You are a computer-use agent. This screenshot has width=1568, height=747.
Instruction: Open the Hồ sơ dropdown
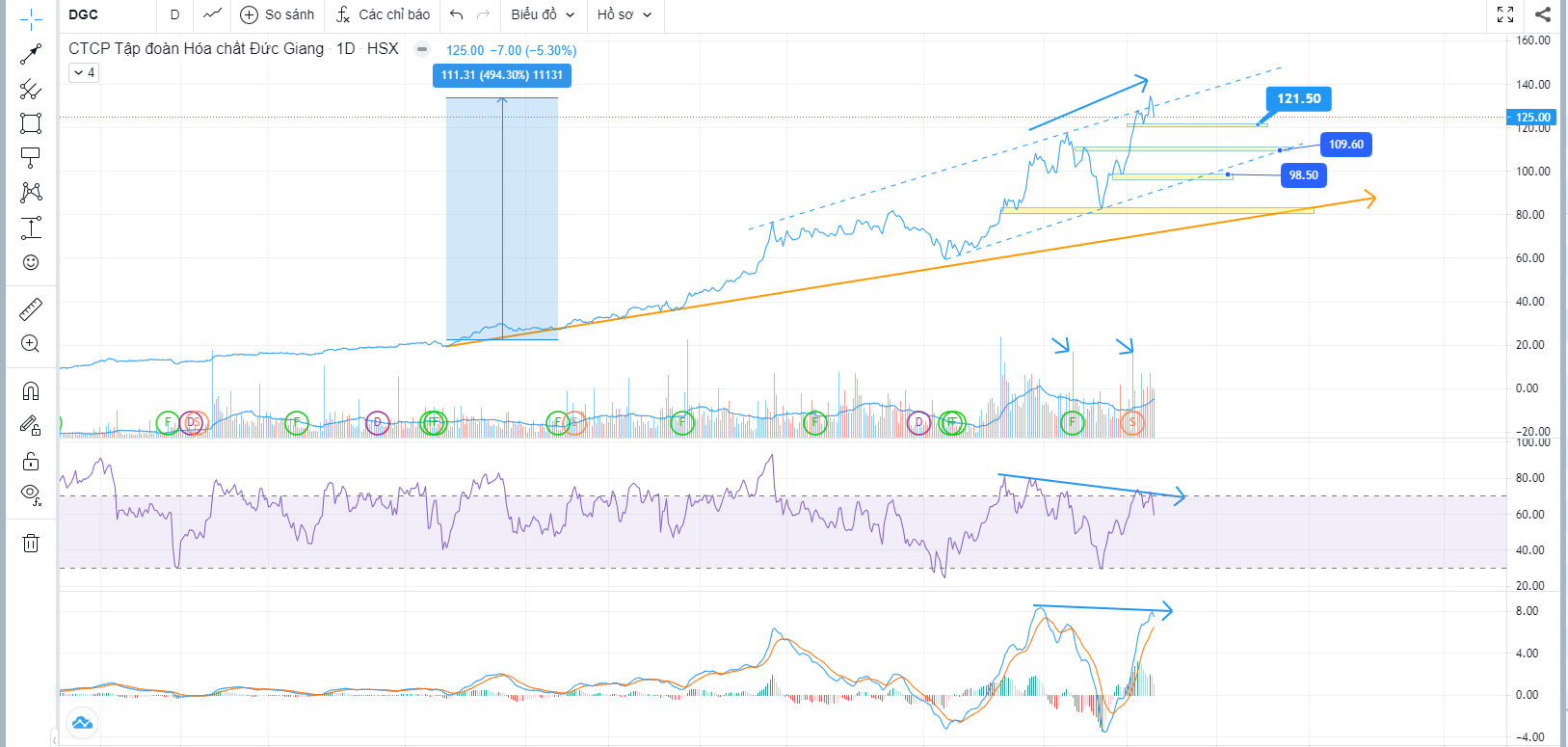pos(624,14)
